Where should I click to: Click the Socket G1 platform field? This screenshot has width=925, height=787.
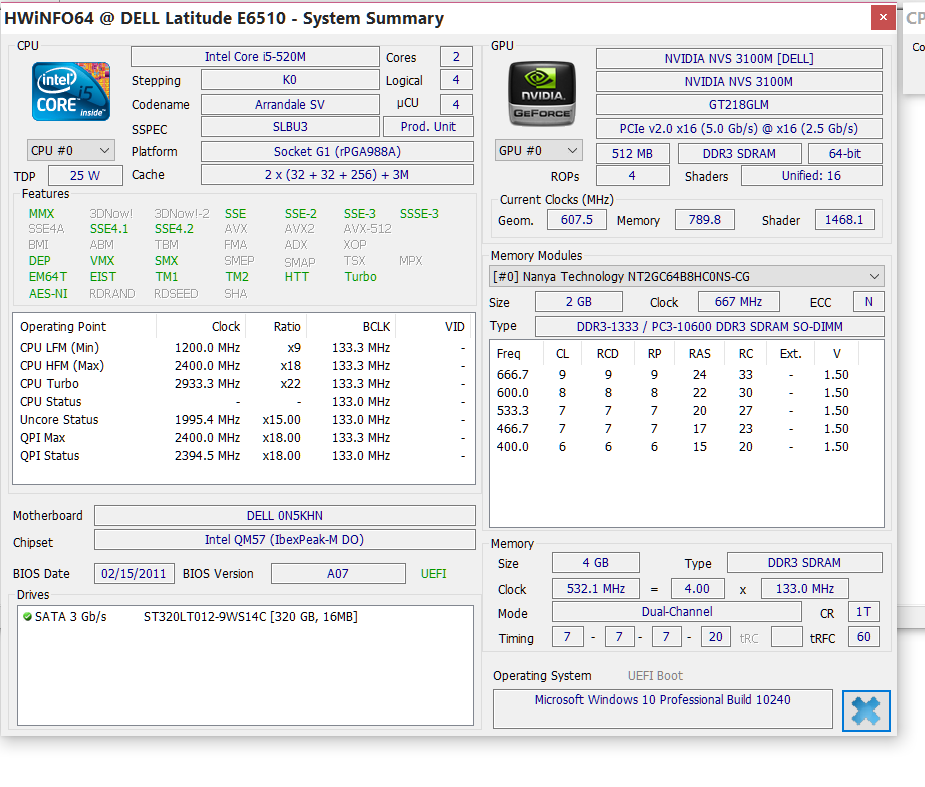[x=337, y=151]
